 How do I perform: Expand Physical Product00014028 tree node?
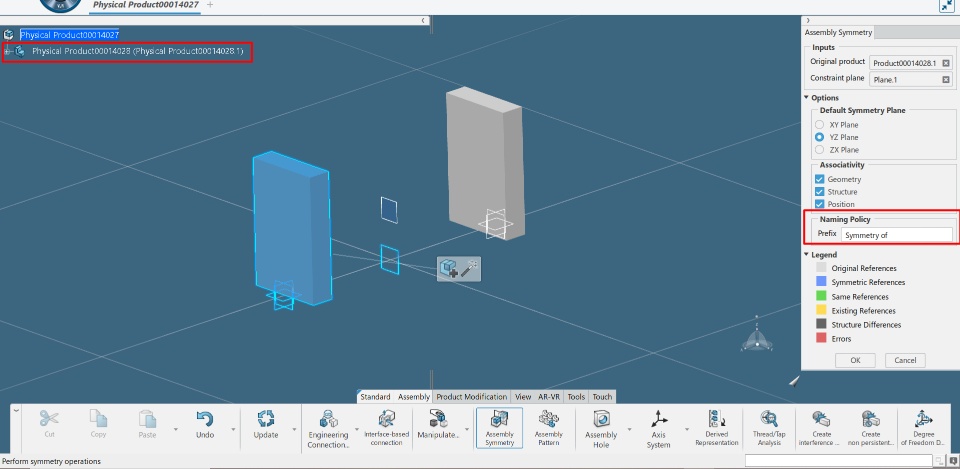click(x=7, y=51)
